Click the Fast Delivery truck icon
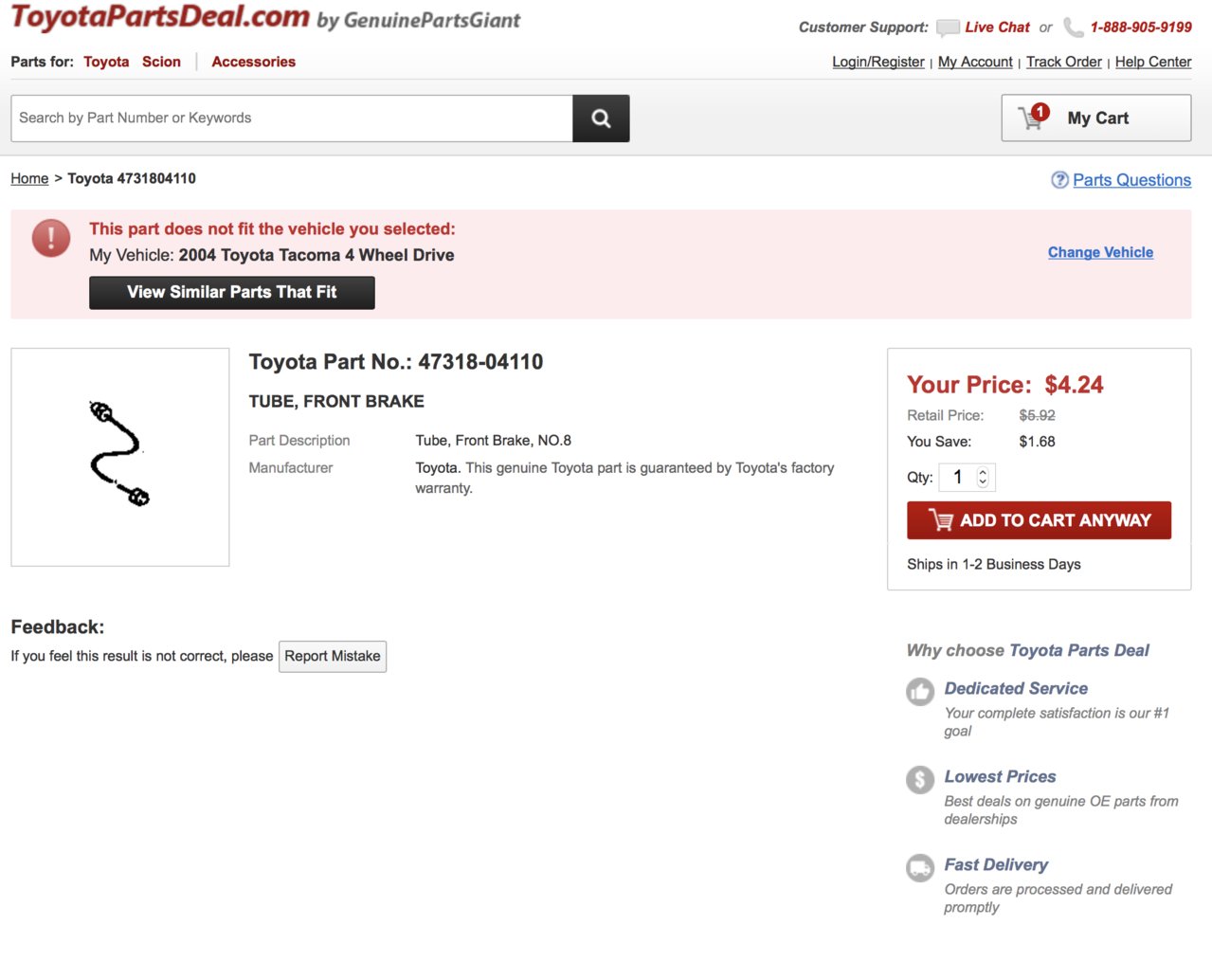The image size is (1212, 980). [x=920, y=868]
